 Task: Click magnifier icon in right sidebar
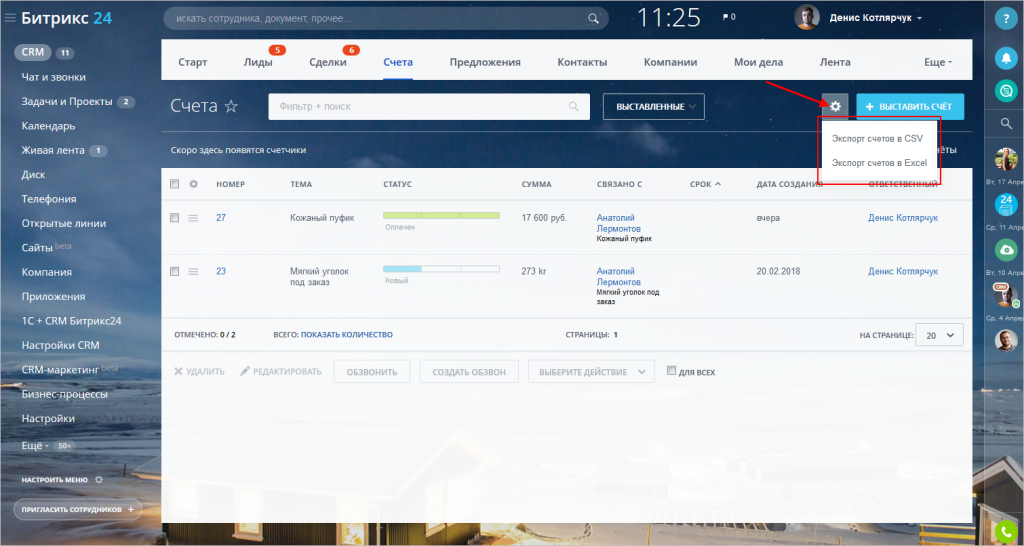1006,123
